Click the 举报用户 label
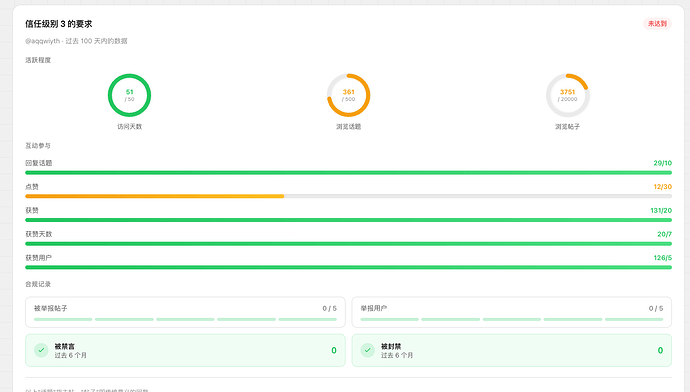The height and width of the screenshot is (392, 690). point(374,308)
